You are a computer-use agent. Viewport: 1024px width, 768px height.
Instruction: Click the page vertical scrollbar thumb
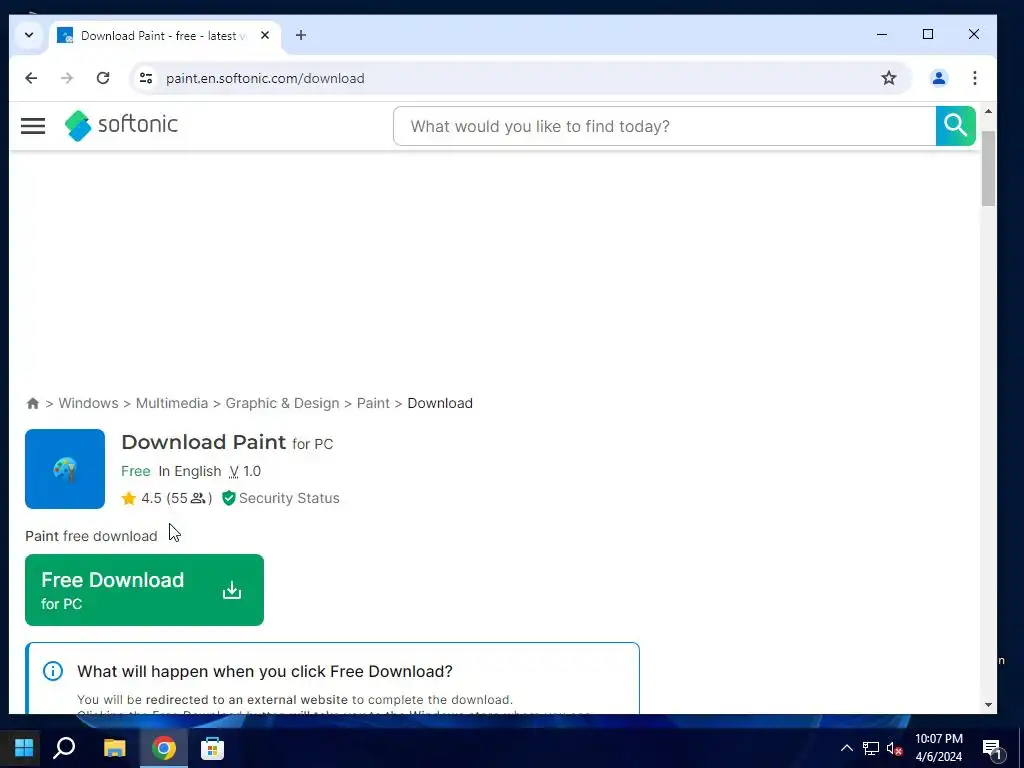pos(988,168)
